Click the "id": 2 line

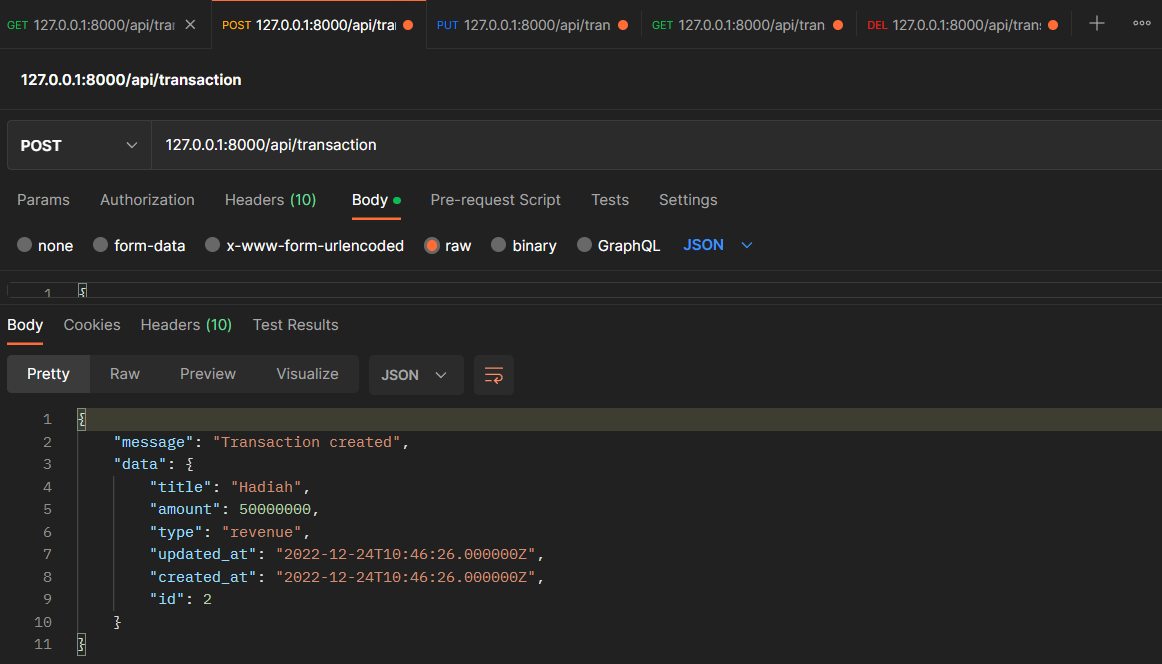click(x=181, y=600)
